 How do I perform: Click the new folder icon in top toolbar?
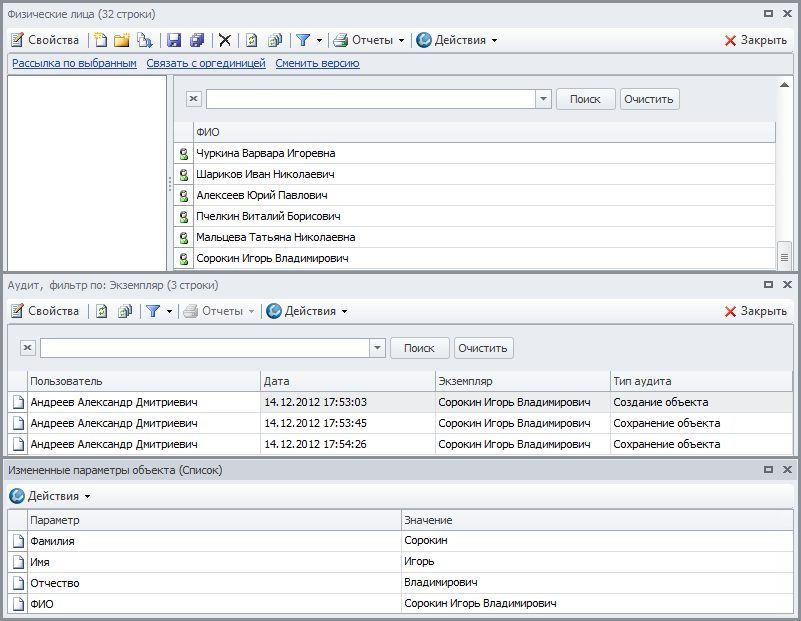[x=122, y=40]
